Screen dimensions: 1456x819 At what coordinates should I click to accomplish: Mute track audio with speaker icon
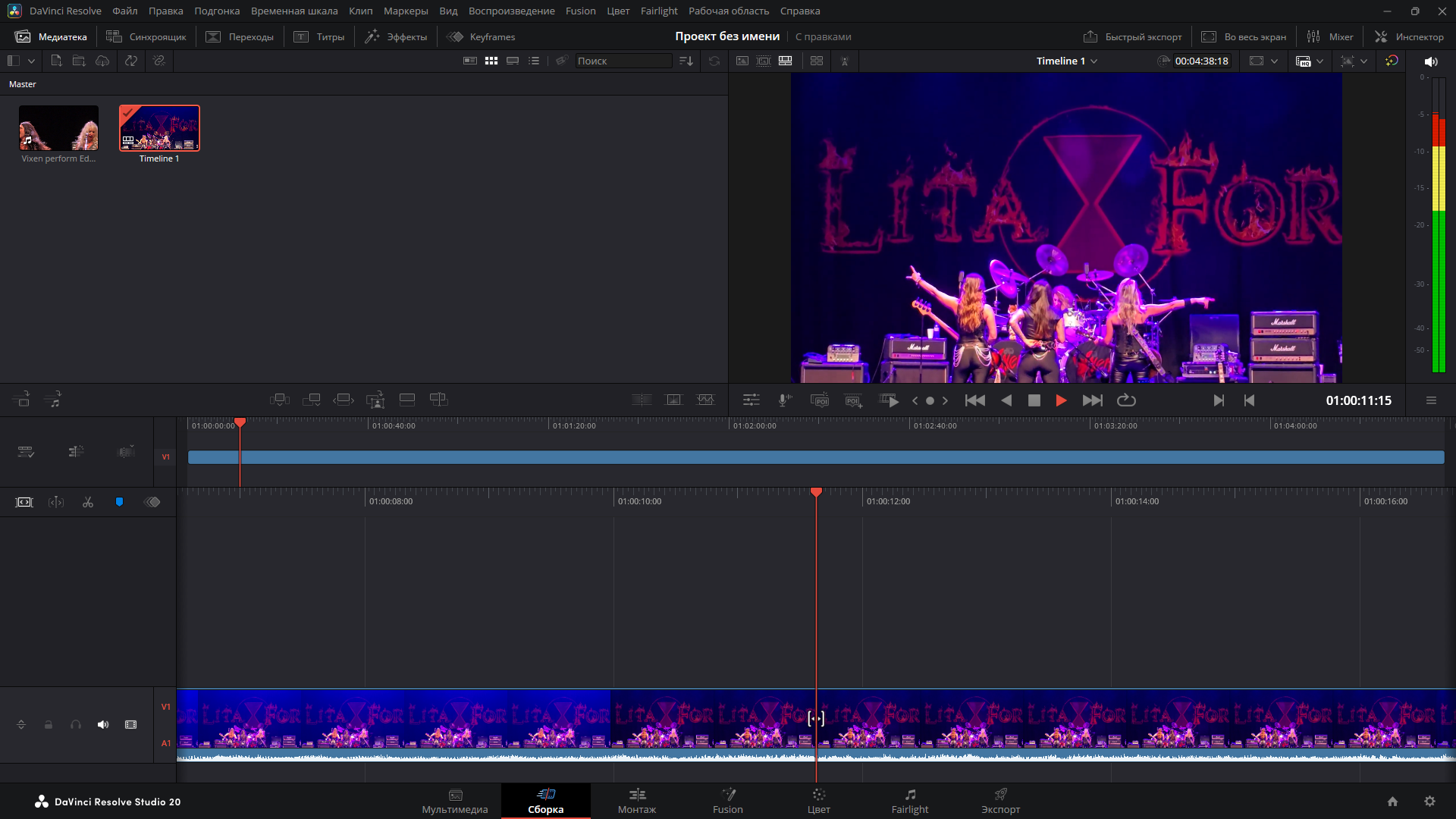(103, 725)
